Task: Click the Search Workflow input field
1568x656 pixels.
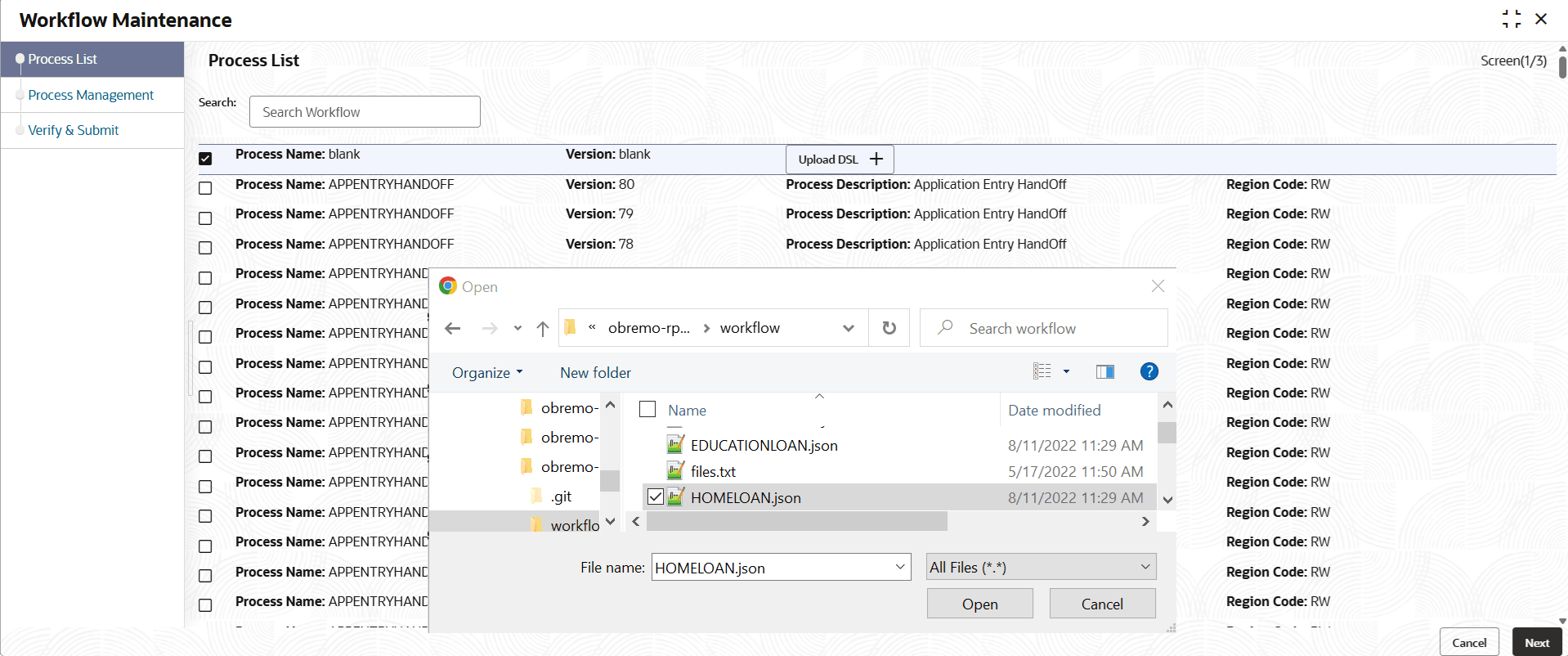Action: click(x=365, y=112)
